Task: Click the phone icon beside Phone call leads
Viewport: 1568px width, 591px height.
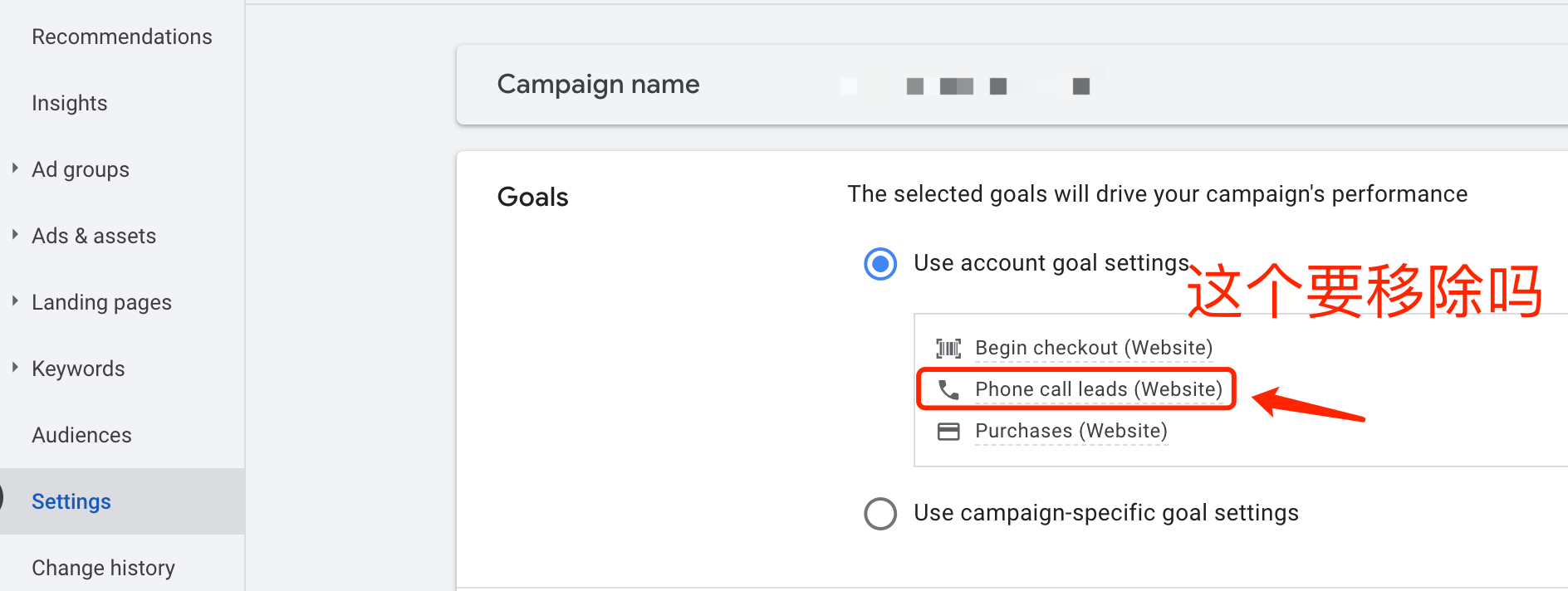Action: pyautogui.click(x=948, y=388)
